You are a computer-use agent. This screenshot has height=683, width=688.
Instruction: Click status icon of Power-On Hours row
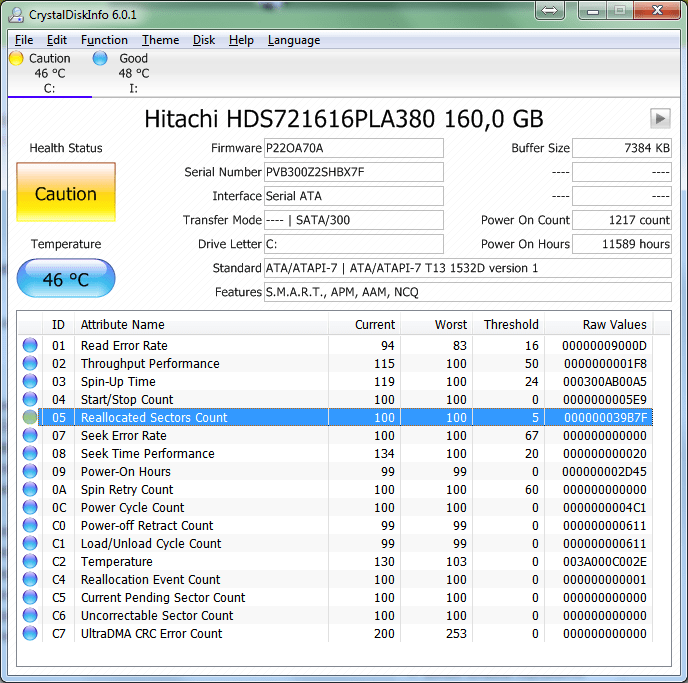point(30,471)
